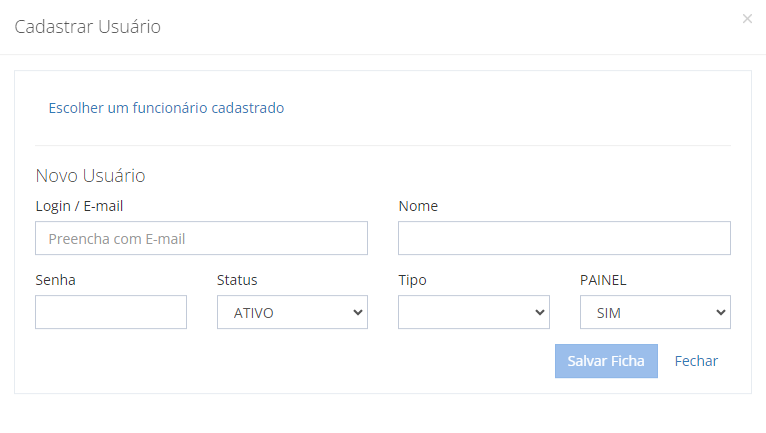Image resolution: width=766 pixels, height=433 pixels.
Task: Open the PAINEL dropdown showing SIM
Action: point(655,312)
